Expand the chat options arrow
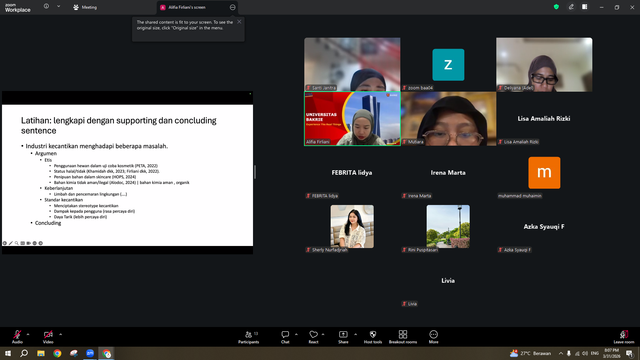 click(296, 334)
